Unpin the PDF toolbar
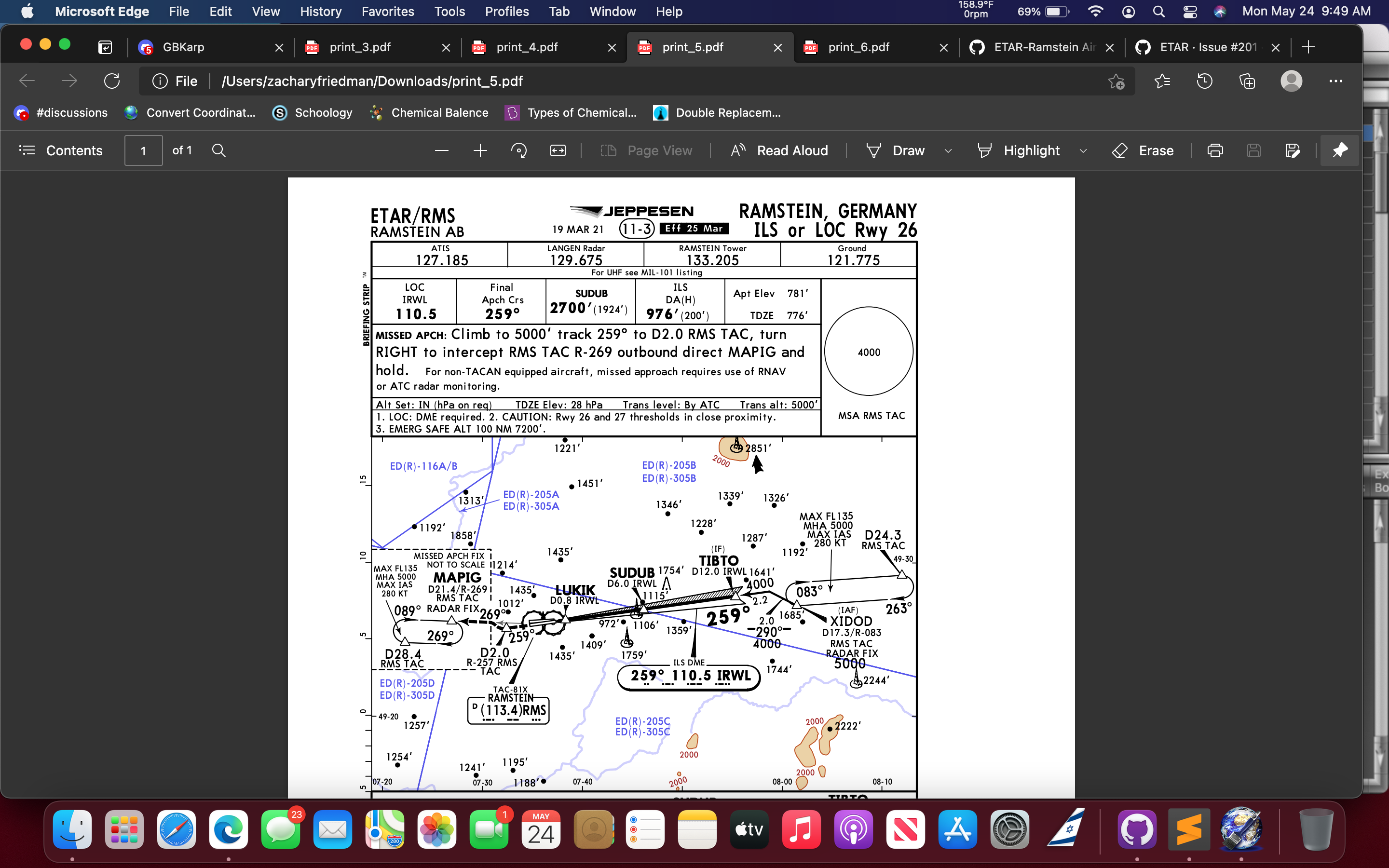This screenshot has height=868, width=1389. [x=1340, y=150]
